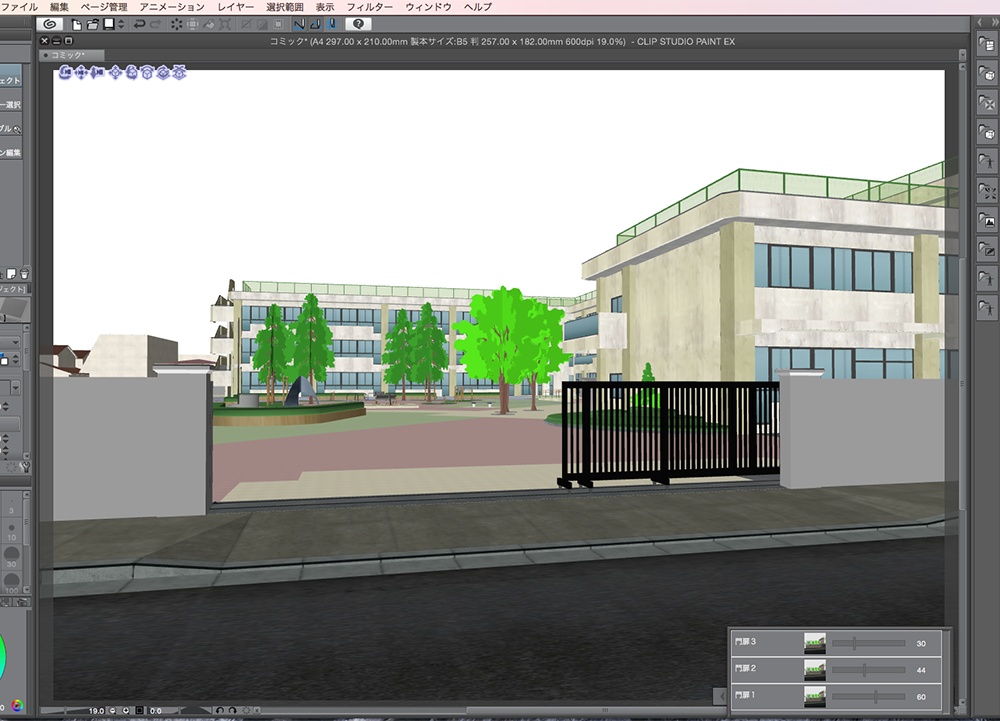The height and width of the screenshot is (721, 1000).
Task: Click the camera zoom 3D manipulator icon
Action: point(97,73)
